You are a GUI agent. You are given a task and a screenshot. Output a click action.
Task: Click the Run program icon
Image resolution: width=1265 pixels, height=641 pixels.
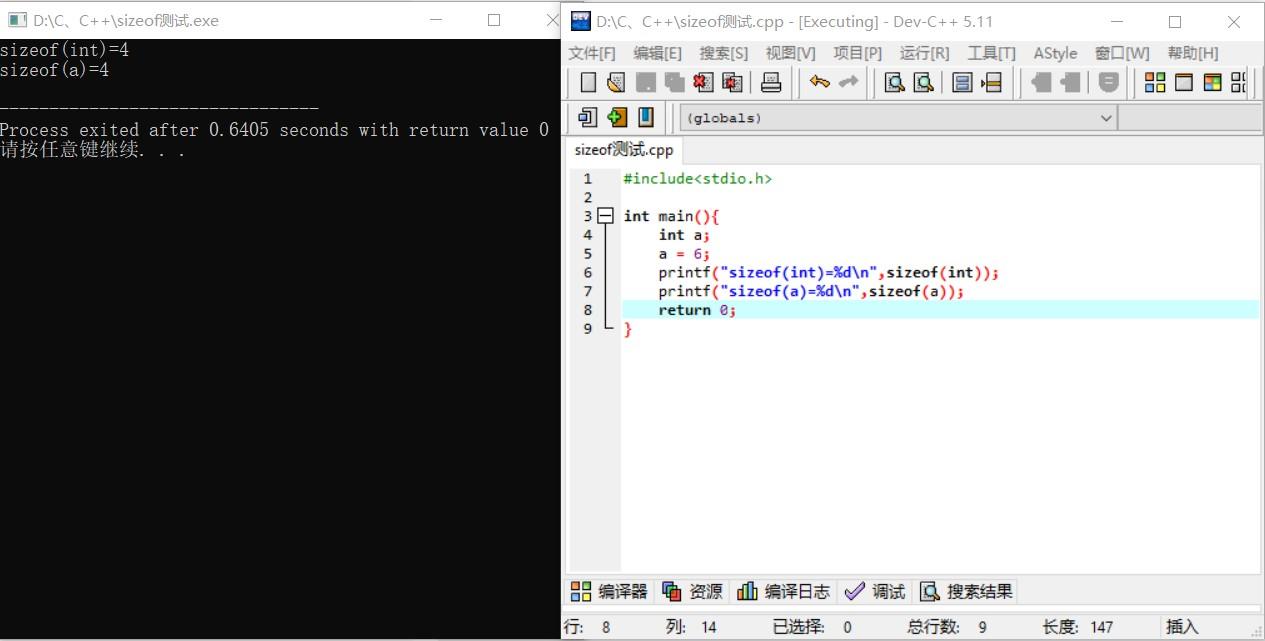pyautogui.click(x=1184, y=83)
